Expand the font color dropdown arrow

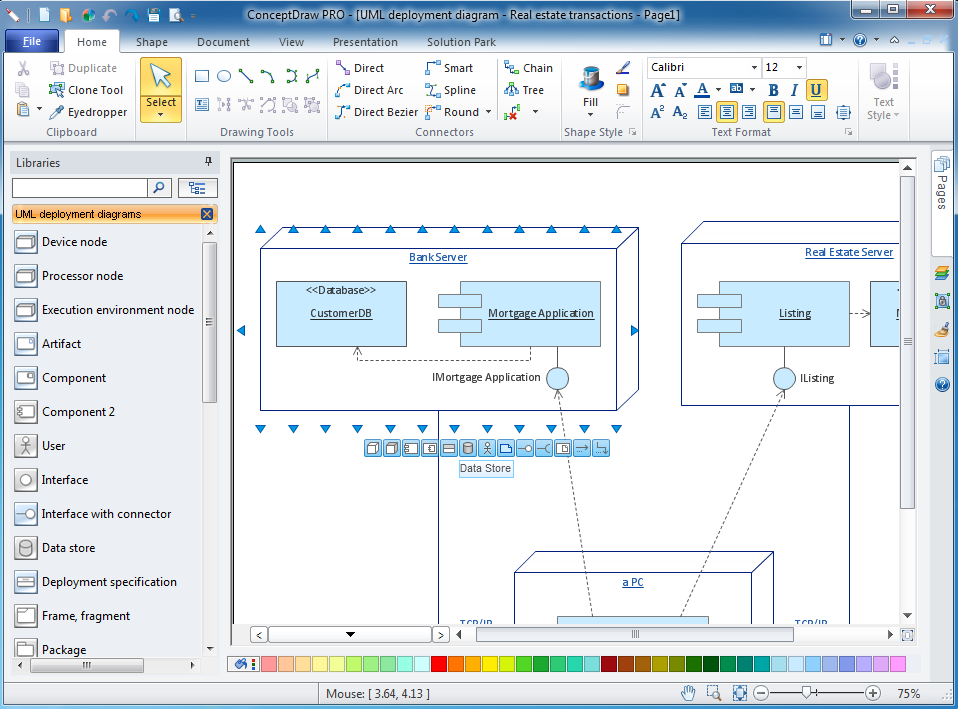click(718, 90)
